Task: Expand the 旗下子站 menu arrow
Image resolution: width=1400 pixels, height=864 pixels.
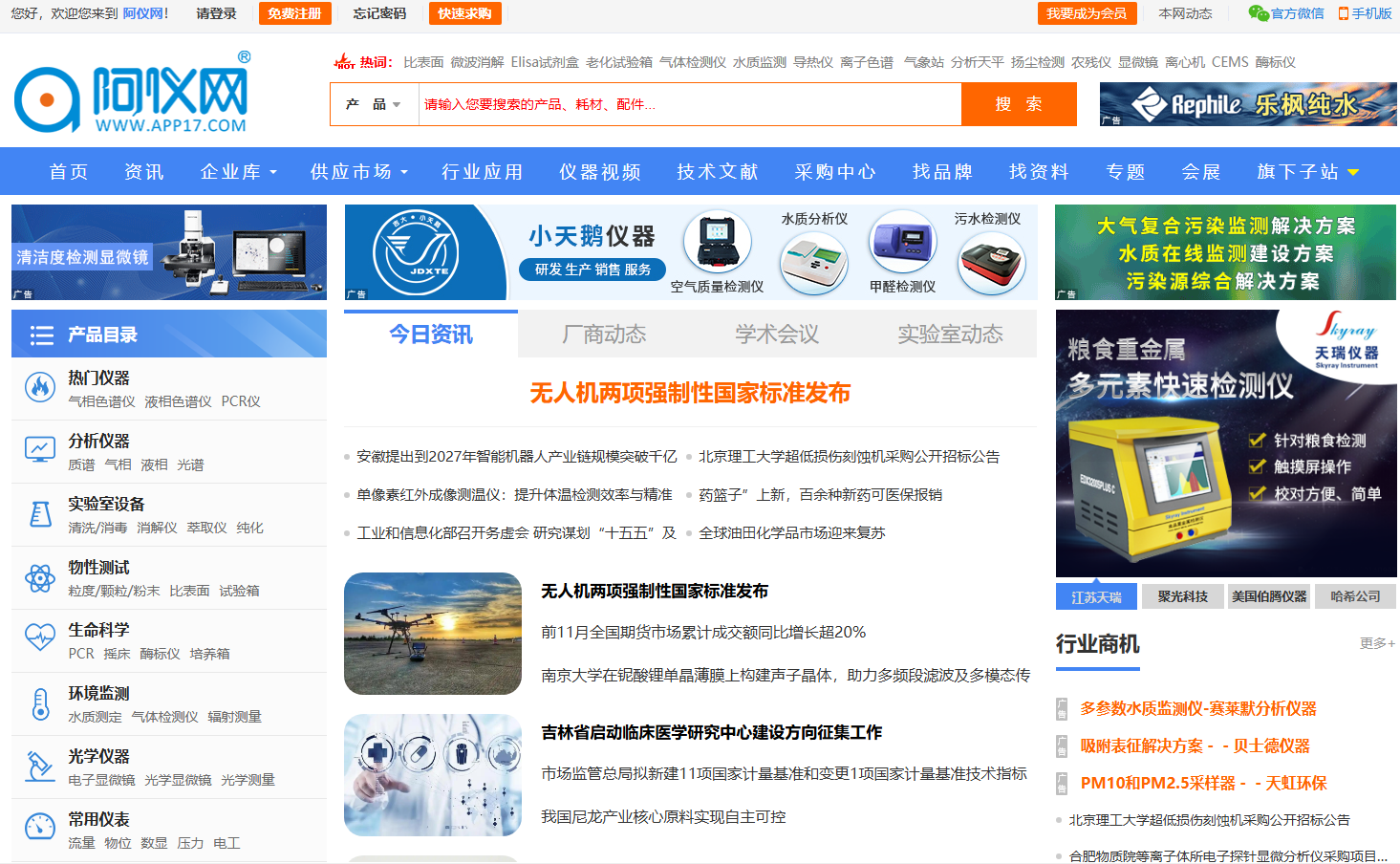Action: [x=1352, y=174]
